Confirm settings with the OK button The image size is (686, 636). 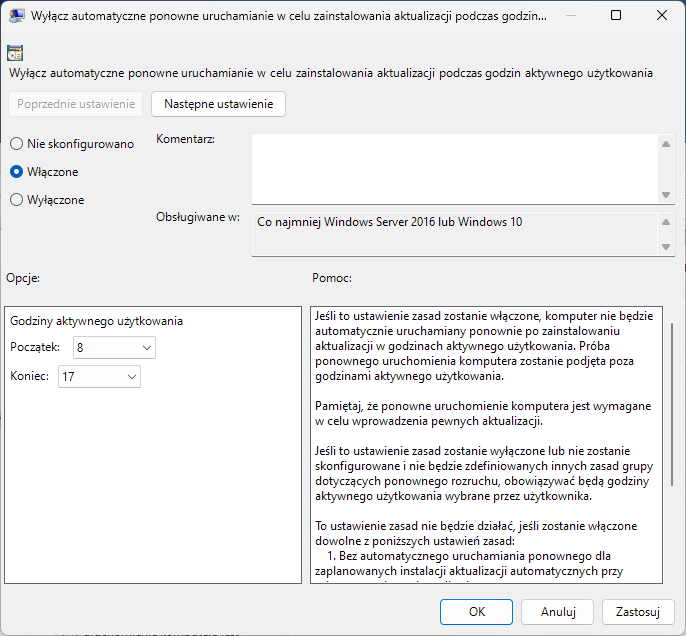pyautogui.click(x=476, y=612)
